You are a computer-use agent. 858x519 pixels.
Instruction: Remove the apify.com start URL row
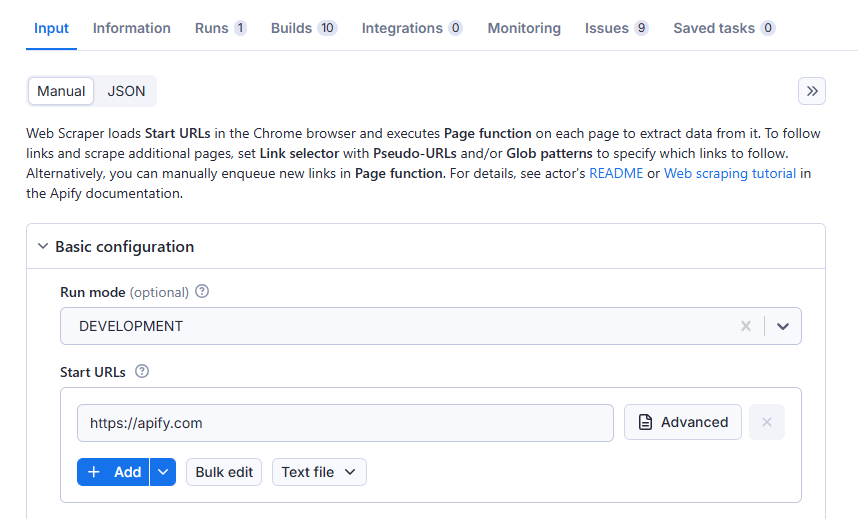[767, 422]
